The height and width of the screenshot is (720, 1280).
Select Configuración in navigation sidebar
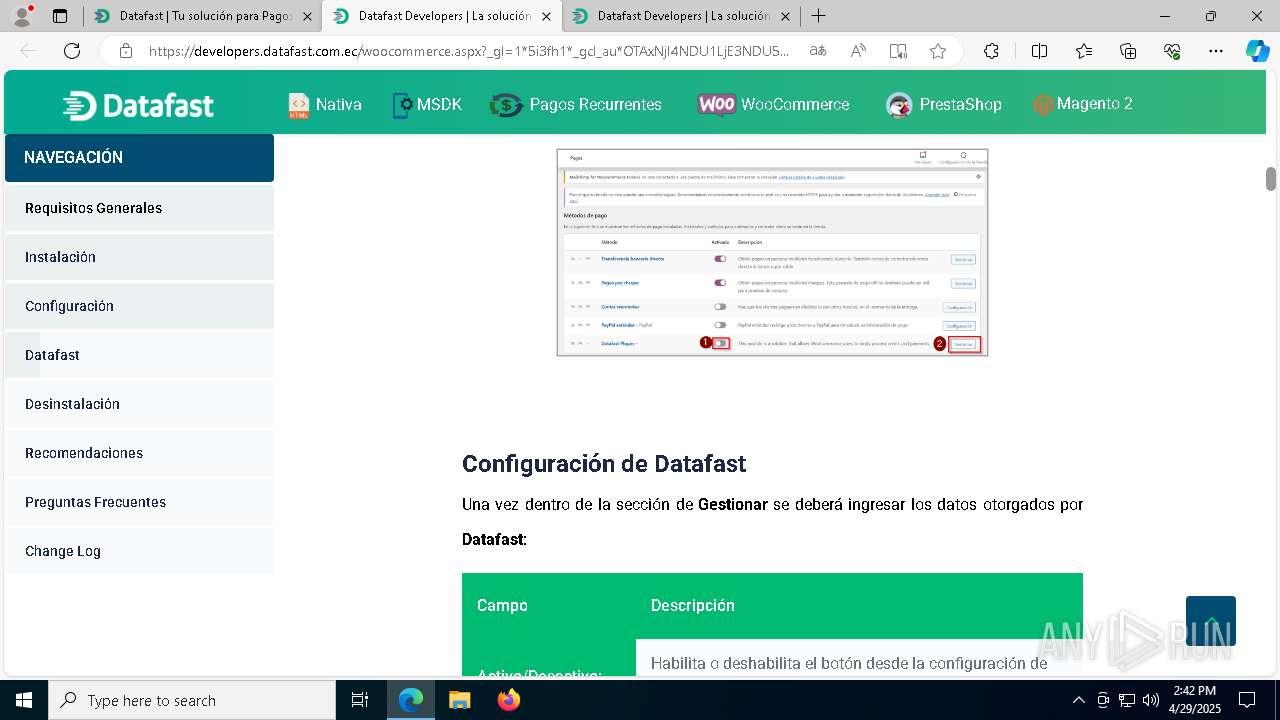click(139, 306)
